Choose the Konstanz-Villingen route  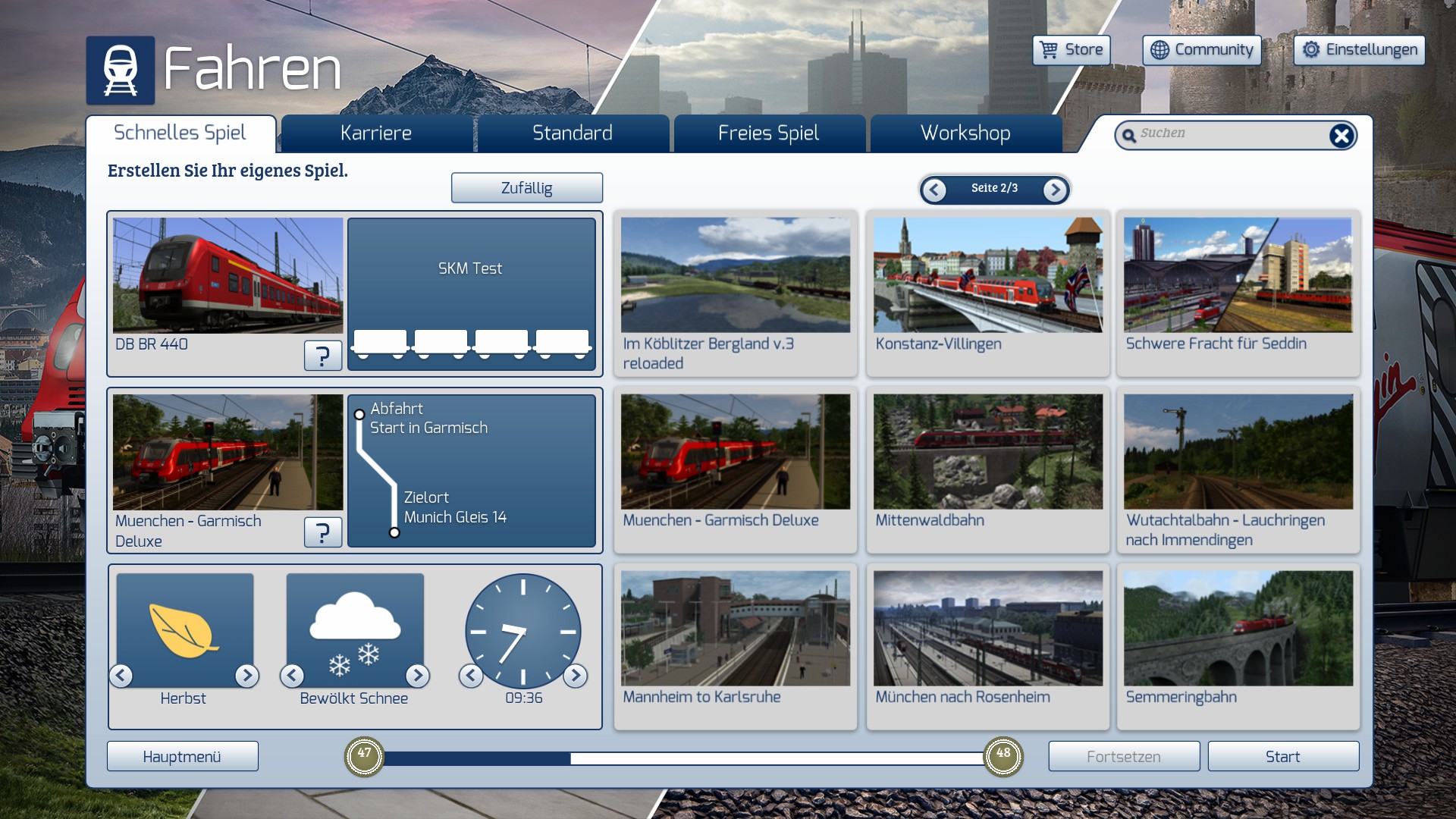[x=988, y=294]
